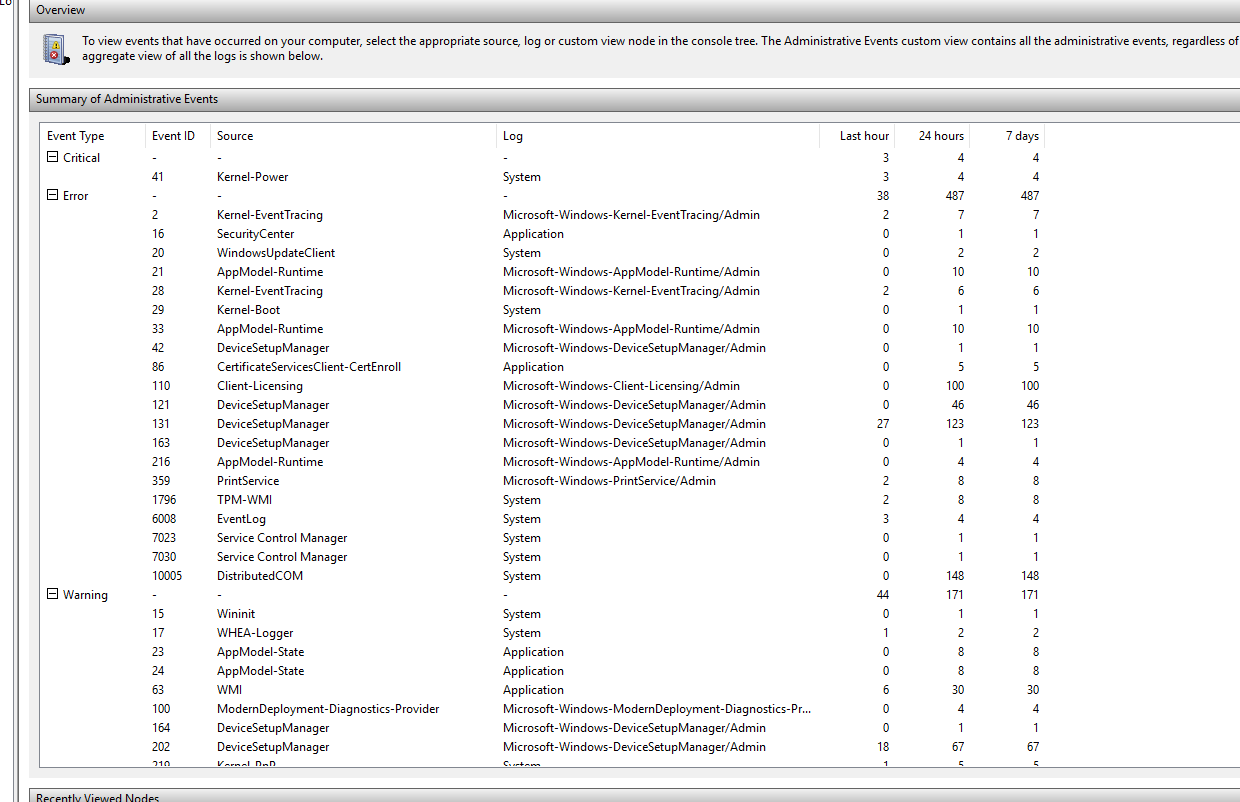This screenshot has width=1240, height=802.
Task: Select the Kernel-EventTracing row with event ID 28
Action: [544, 291]
